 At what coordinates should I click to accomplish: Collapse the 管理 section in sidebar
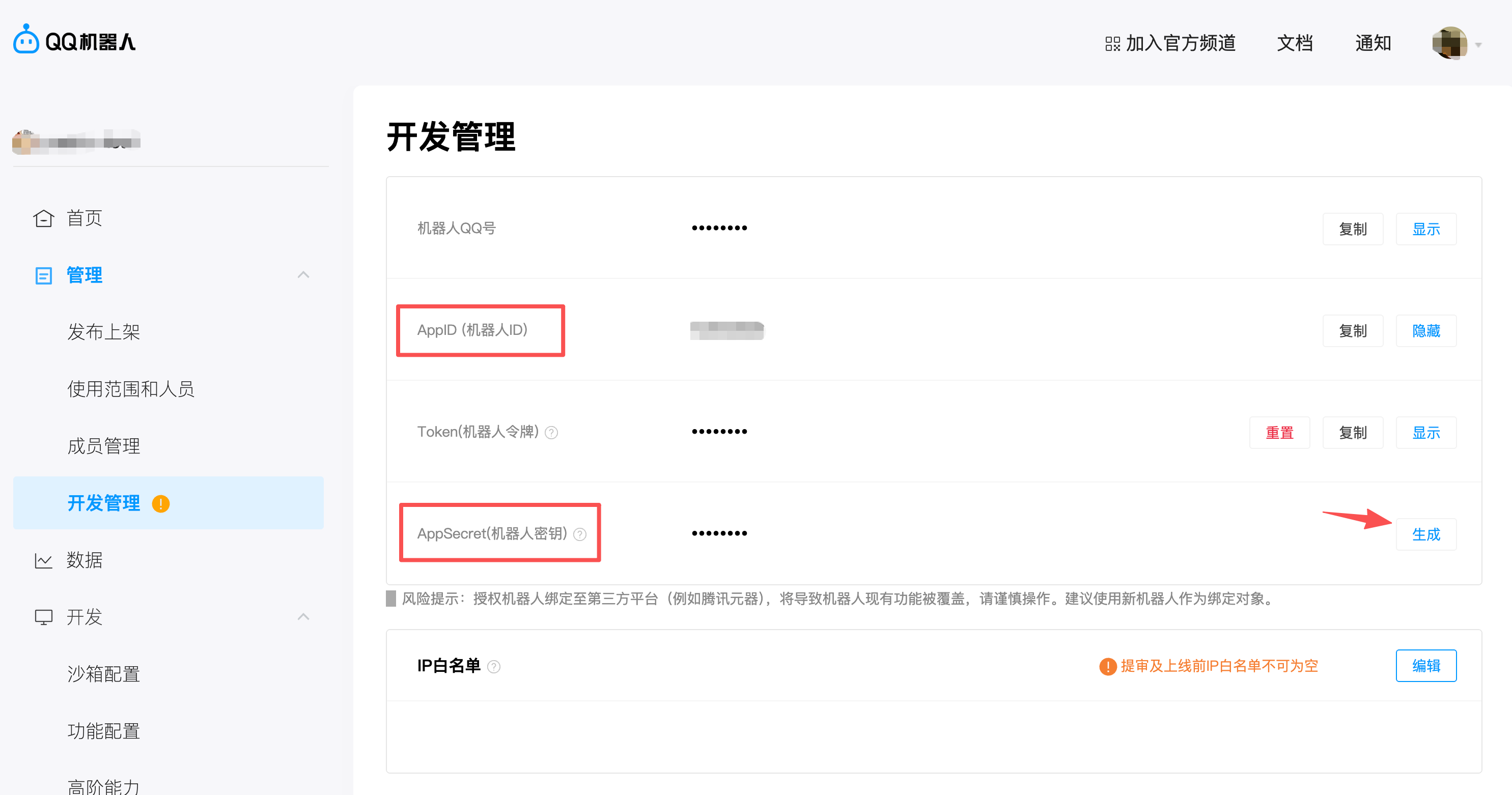click(303, 274)
